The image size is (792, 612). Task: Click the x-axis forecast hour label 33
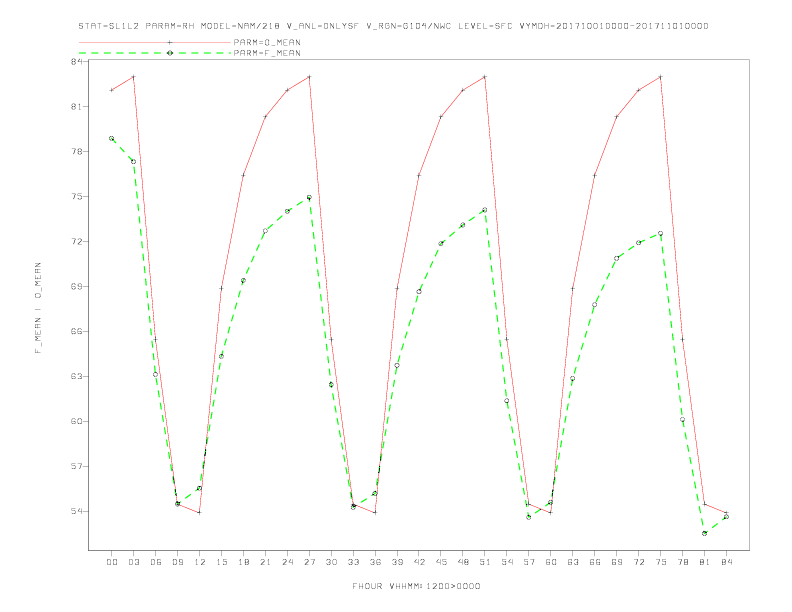click(x=353, y=562)
